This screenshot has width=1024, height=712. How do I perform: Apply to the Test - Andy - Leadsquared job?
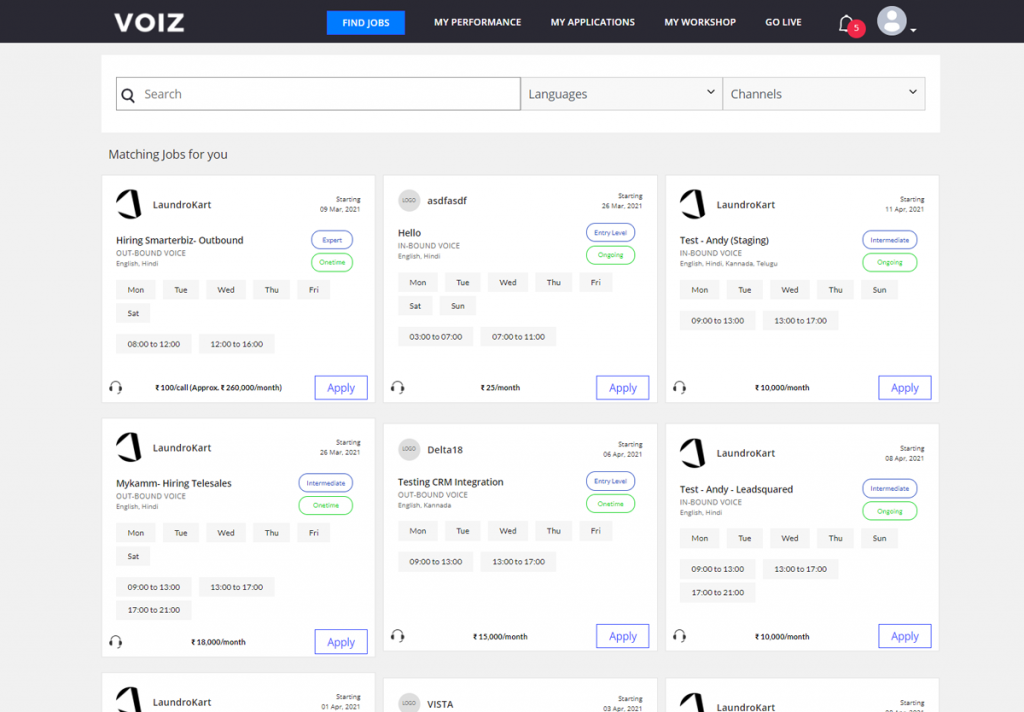[904, 636]
